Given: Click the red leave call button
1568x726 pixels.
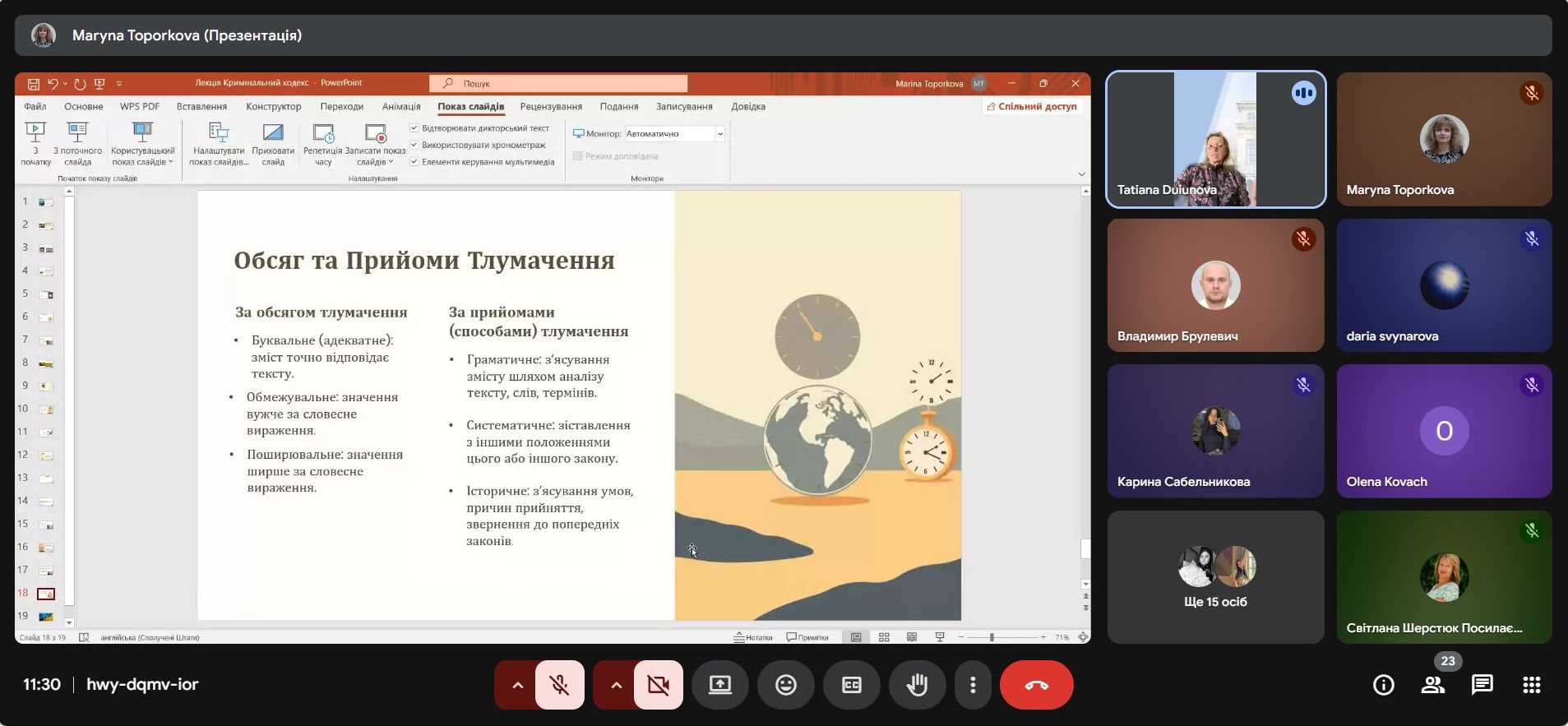Looking at the screenshot, I should click(x=1036, y=685).
